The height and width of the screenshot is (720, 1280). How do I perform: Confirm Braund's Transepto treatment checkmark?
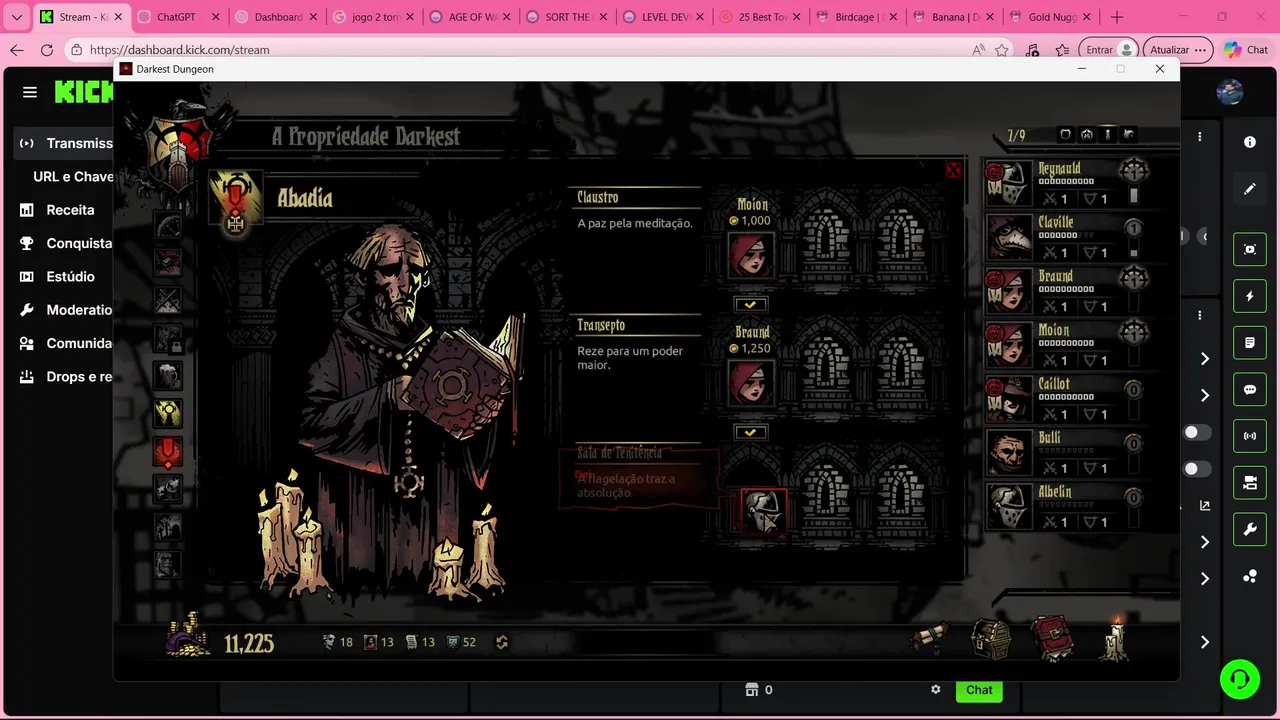(x=750, y=432)
